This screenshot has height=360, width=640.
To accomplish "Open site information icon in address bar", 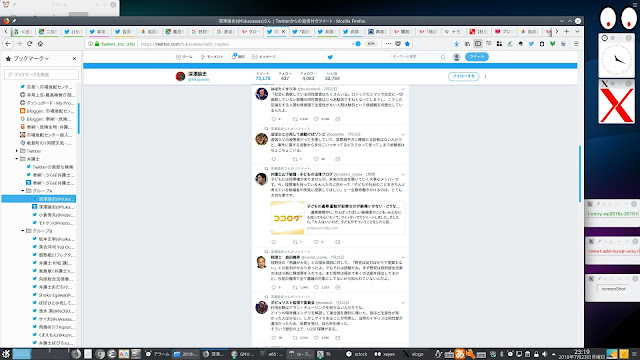I will pyautogui.click(x=90, y=44).
